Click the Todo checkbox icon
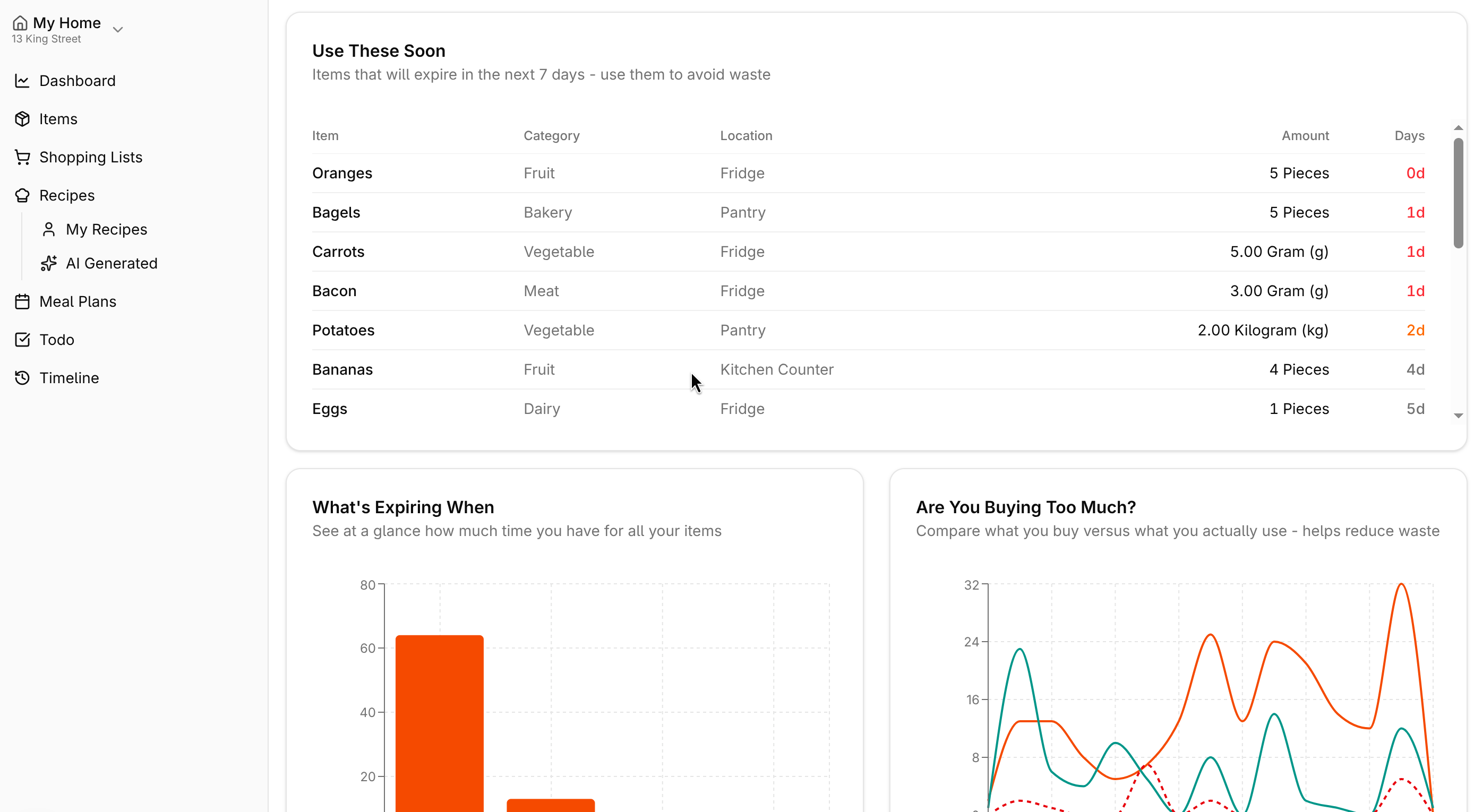 click(22, 340)
